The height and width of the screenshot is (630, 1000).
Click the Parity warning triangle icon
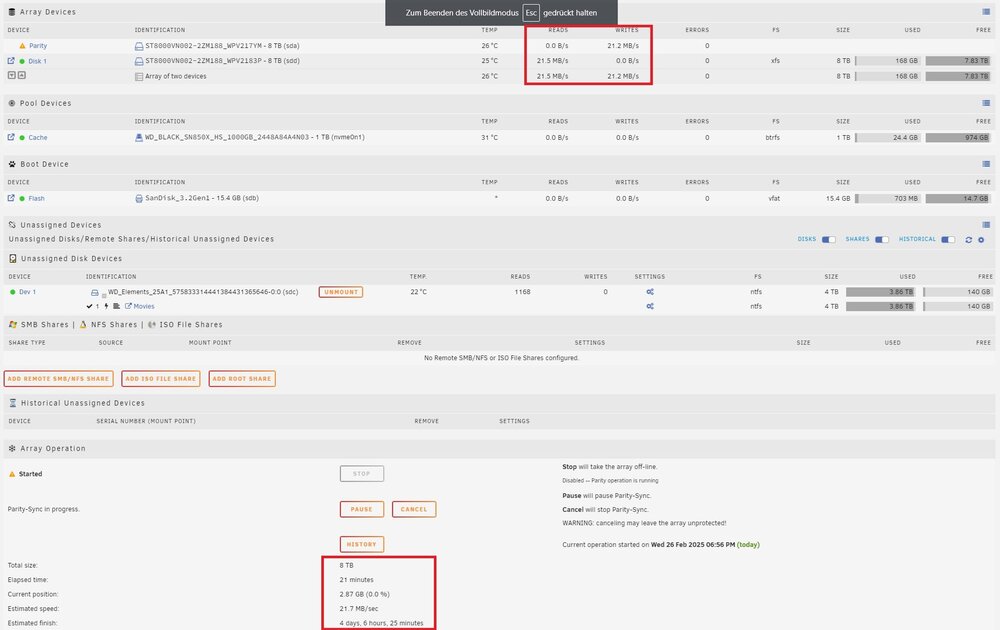coord(22,46)
